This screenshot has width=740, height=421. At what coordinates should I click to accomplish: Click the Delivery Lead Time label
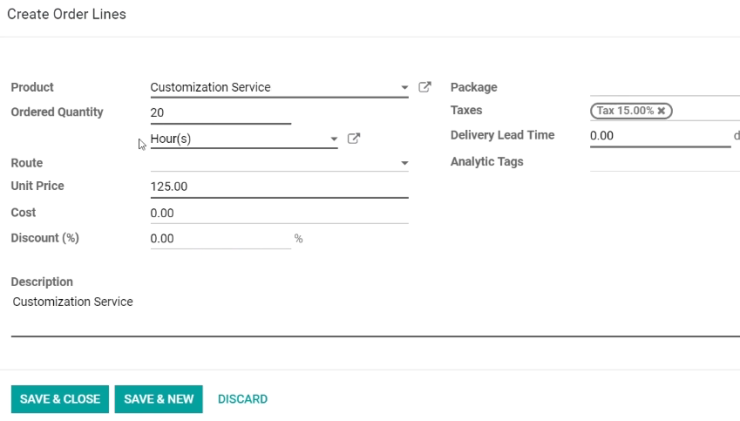(x=502, y=135)
